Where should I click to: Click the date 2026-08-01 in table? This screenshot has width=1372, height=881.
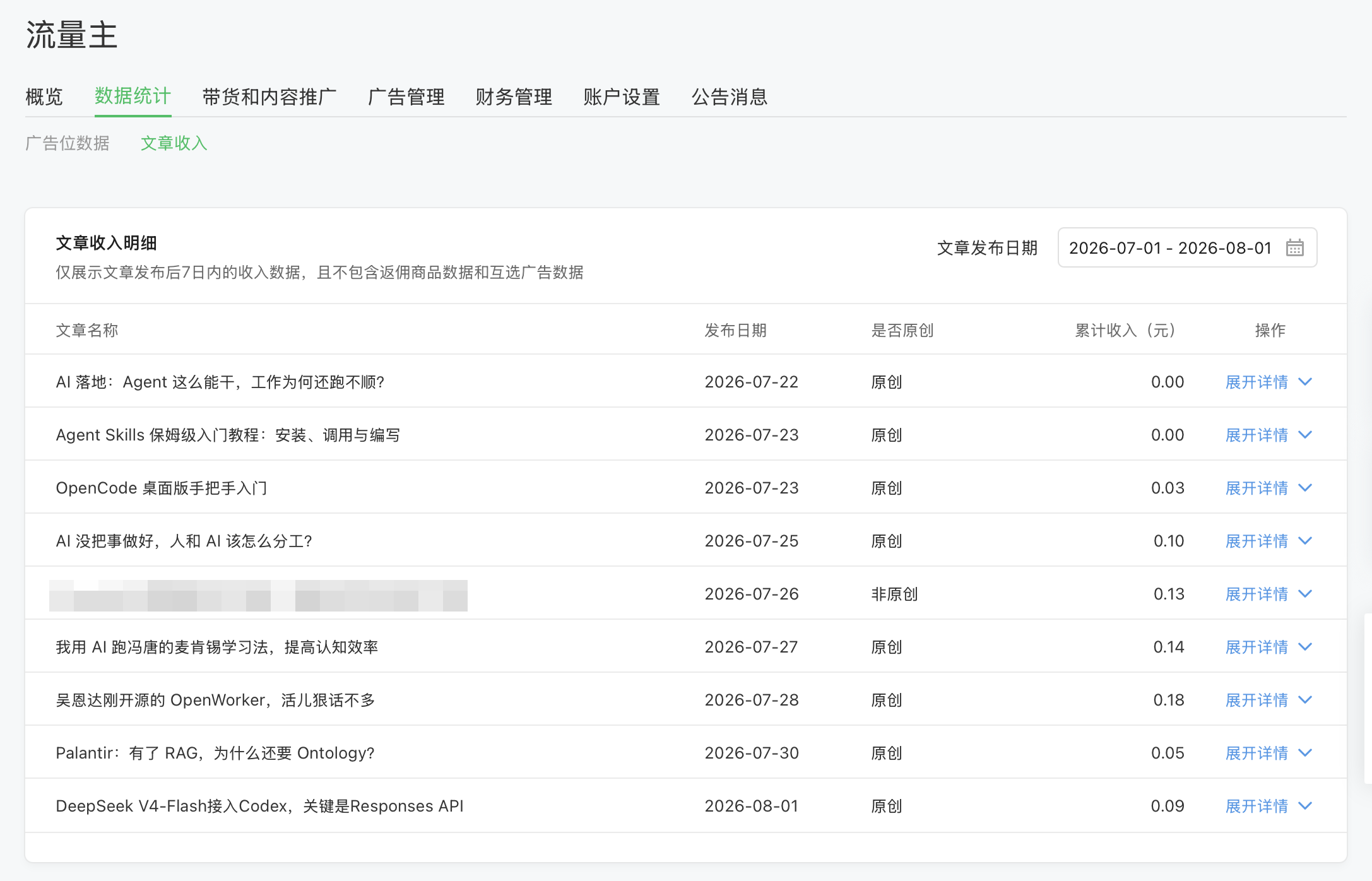tap(752, 806)
